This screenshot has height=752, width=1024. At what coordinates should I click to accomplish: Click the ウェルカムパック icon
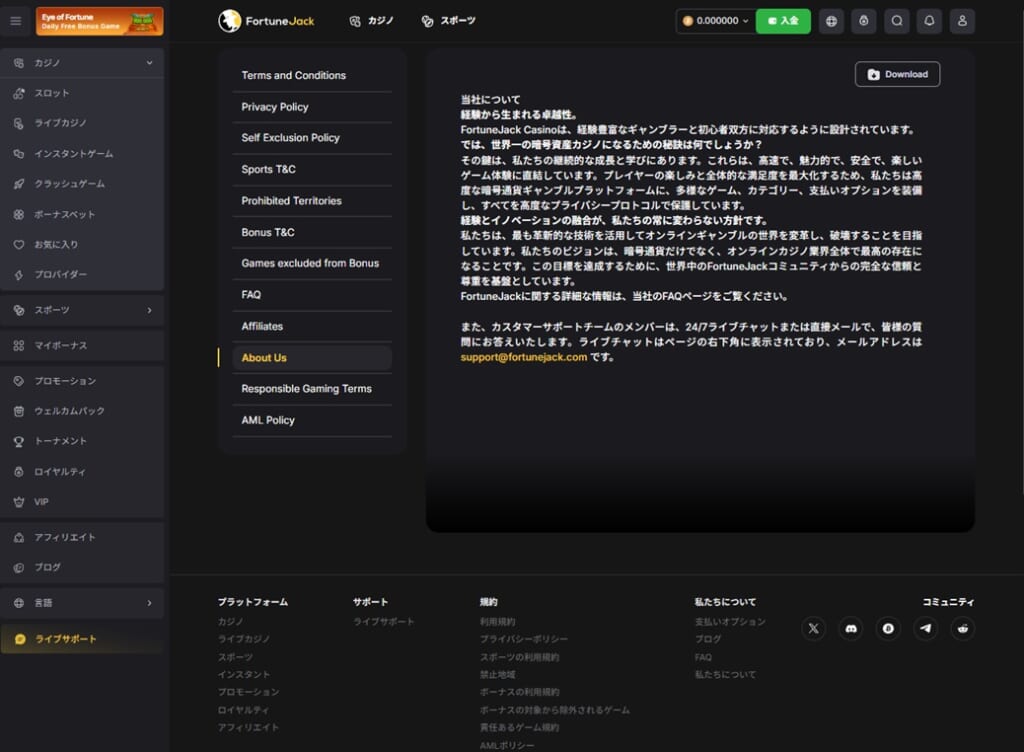click(19, 411)
